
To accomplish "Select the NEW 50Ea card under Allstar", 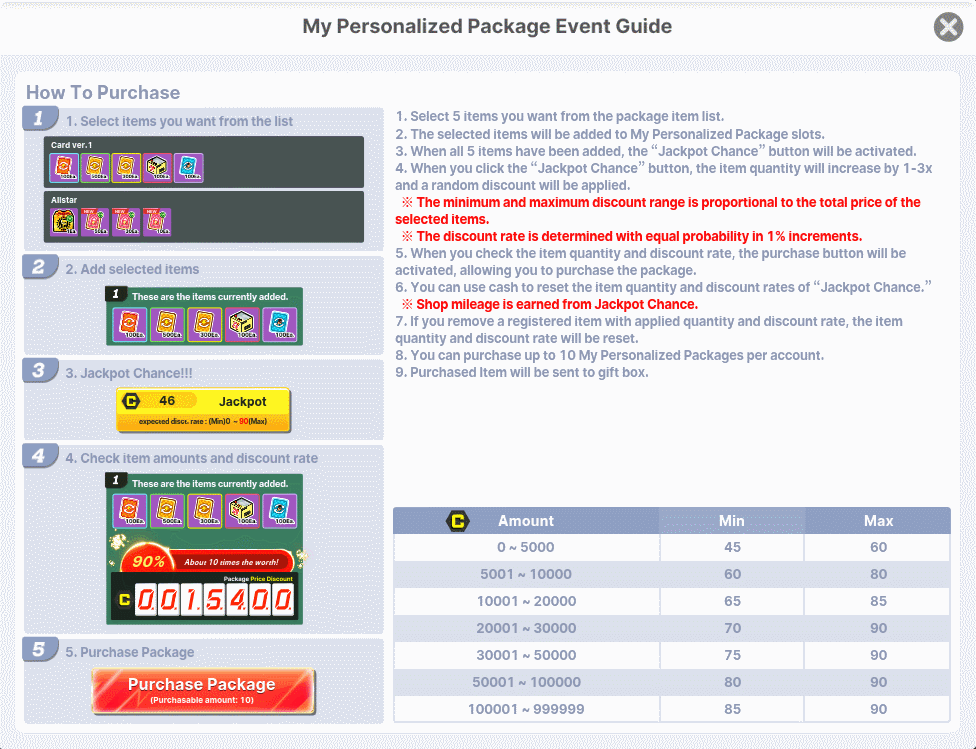I will (95, 222).
